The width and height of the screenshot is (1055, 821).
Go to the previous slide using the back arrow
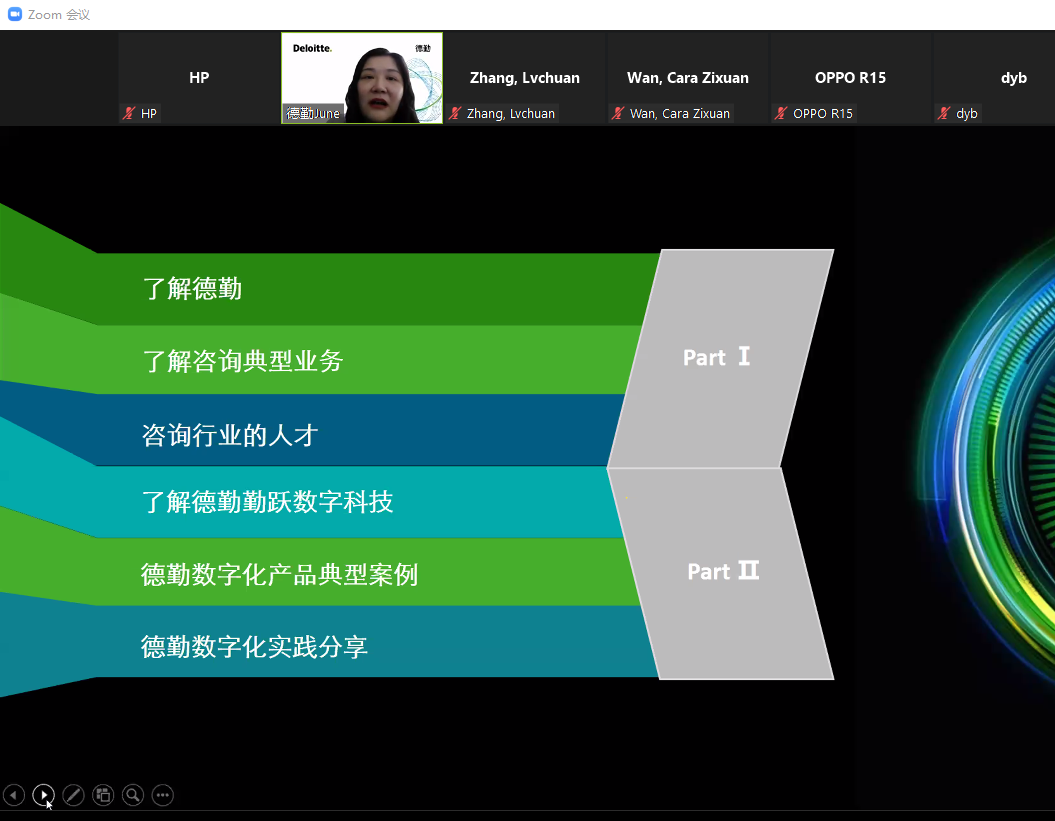pyautogui.click(x=14, y=795)
